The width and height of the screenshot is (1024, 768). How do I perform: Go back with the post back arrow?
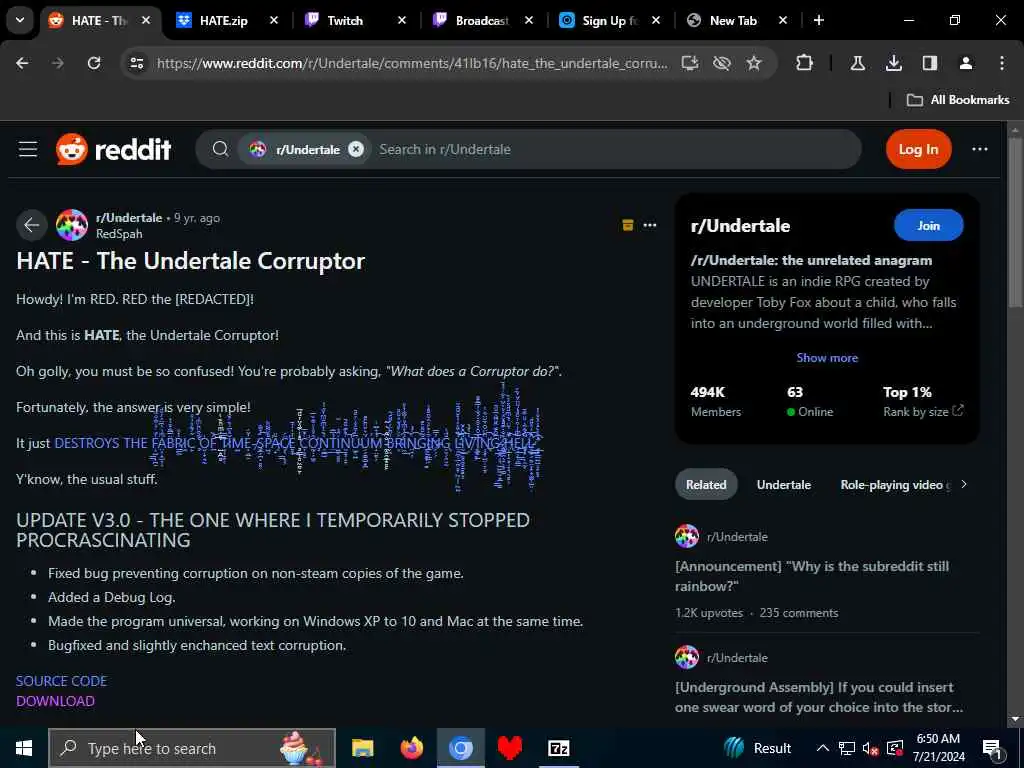click(x=31, y=225)
